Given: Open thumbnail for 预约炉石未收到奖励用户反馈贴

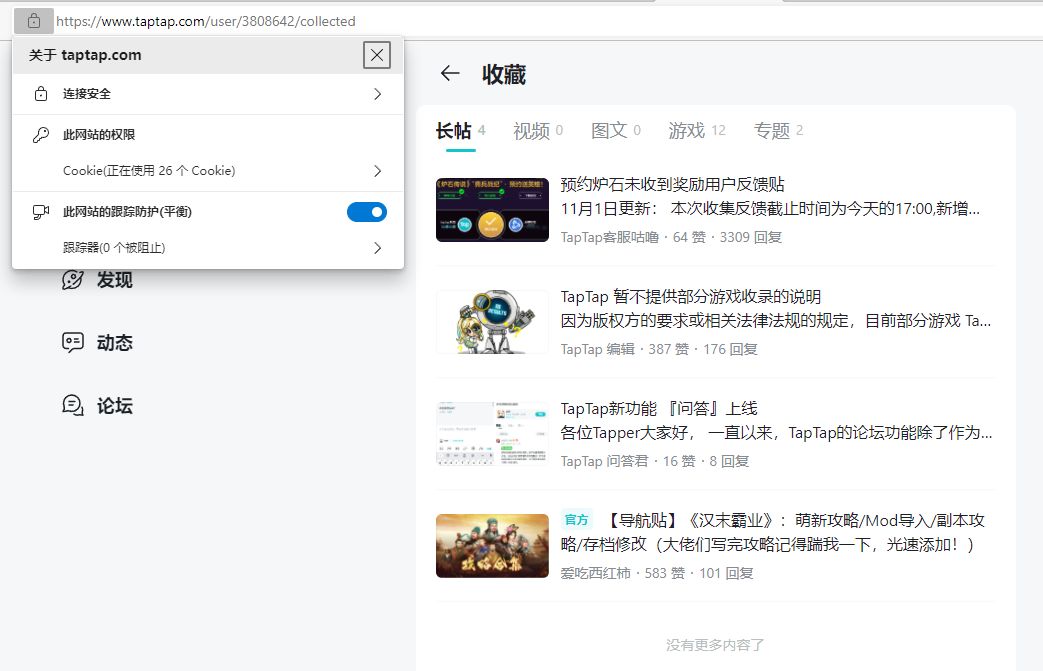Looking at the screenshot, I should (492, 209).
